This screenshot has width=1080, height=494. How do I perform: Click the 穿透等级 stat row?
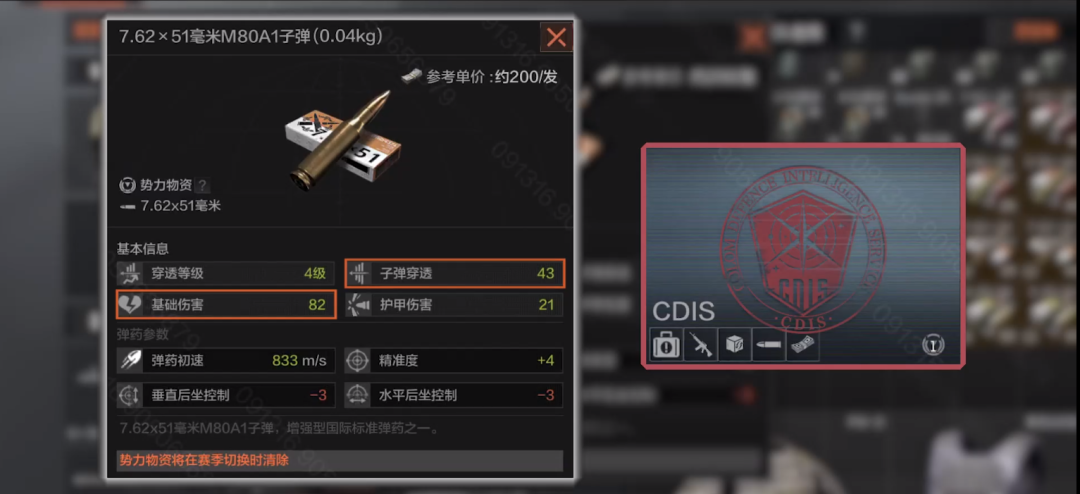click(225, 274)
